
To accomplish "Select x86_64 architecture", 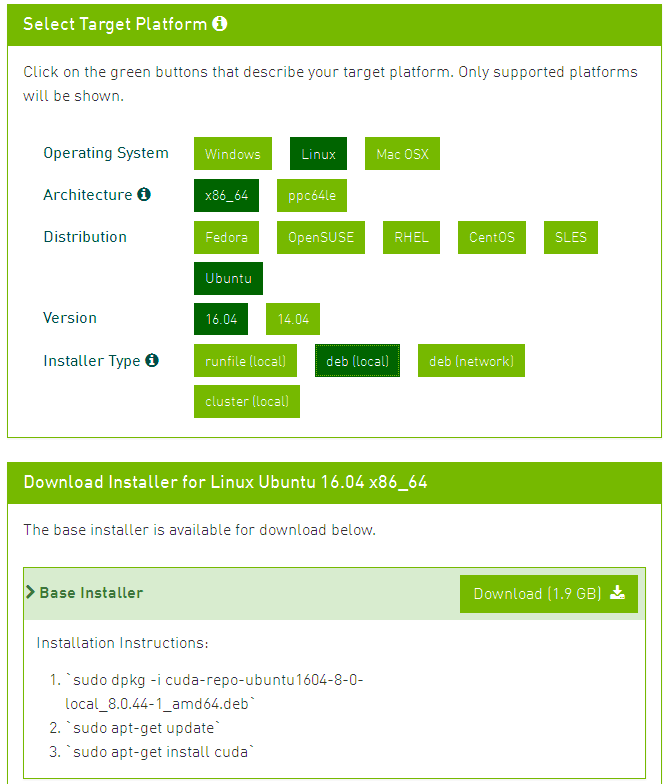I will (226, 196).
